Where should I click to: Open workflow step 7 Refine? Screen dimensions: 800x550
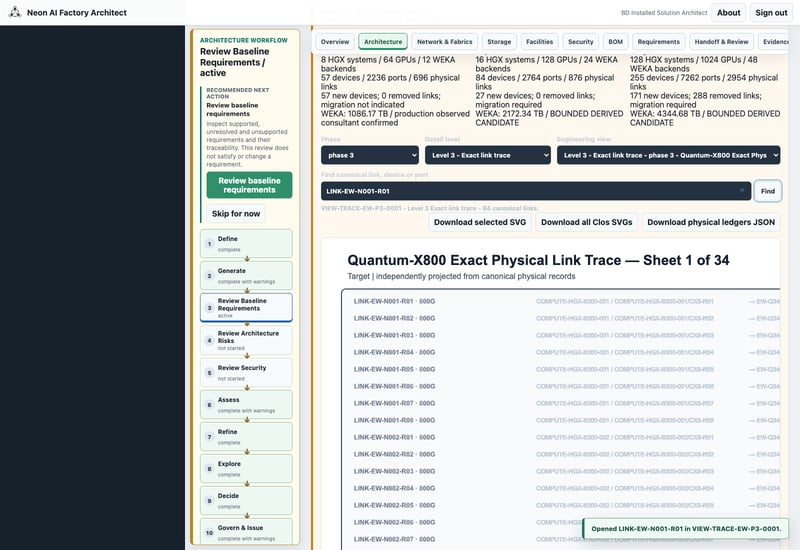pos(246,437)
